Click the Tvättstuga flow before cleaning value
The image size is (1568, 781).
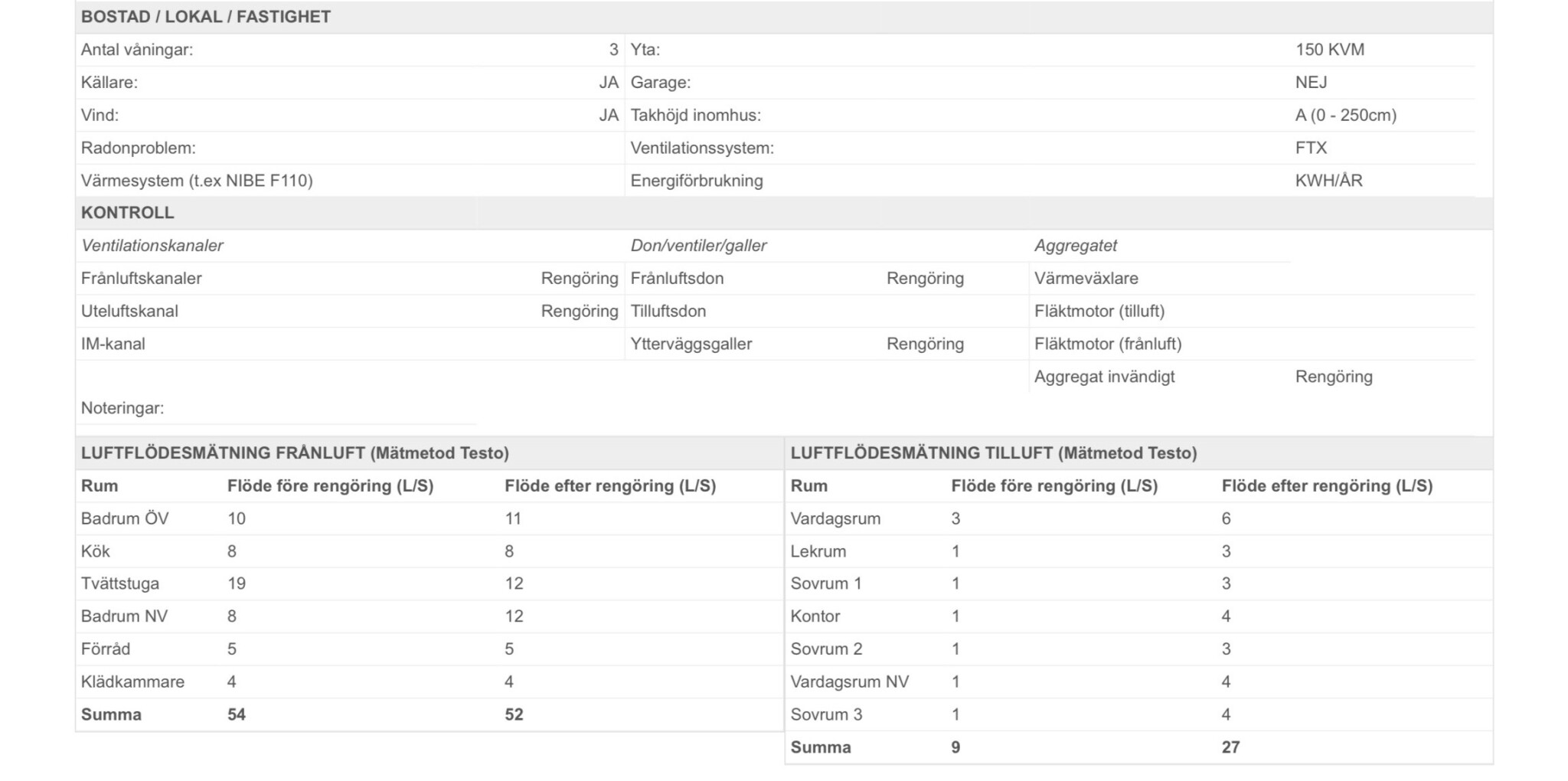tap(237, 583)
